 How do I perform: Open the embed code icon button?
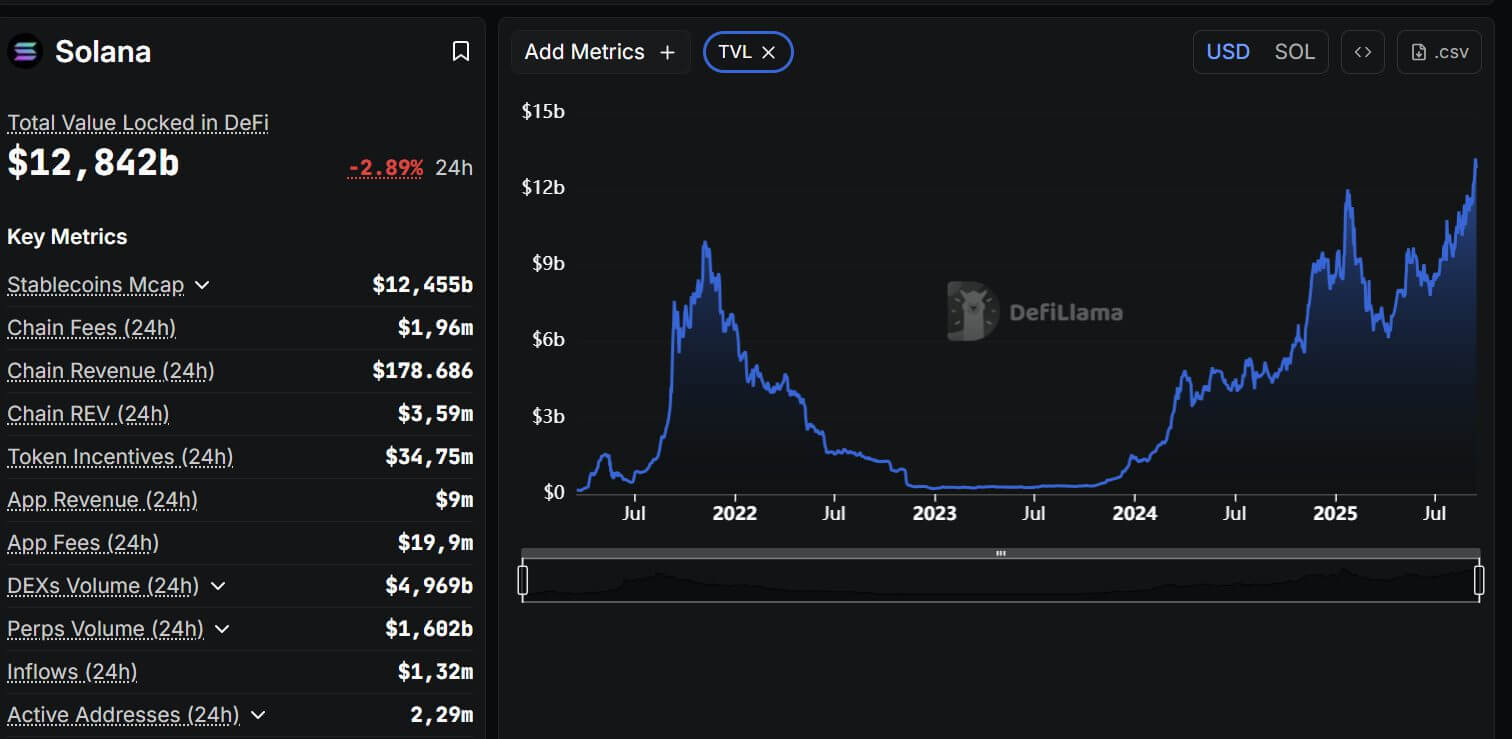[1362, 52]
